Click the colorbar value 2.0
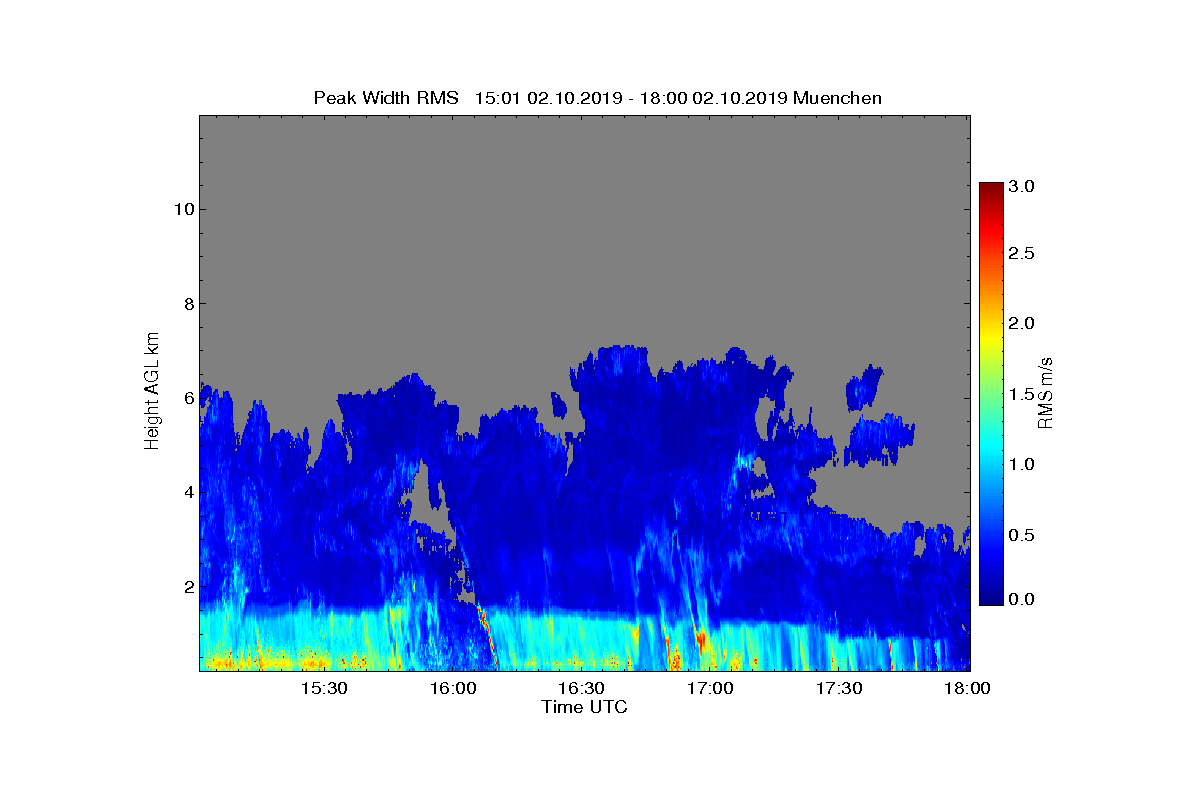Screen dimensions: 1200x800 pos(1022,324)
